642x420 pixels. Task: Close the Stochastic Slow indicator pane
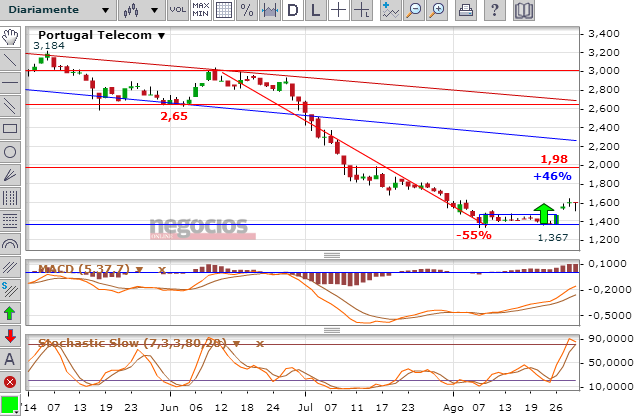(x=260, y=344)
